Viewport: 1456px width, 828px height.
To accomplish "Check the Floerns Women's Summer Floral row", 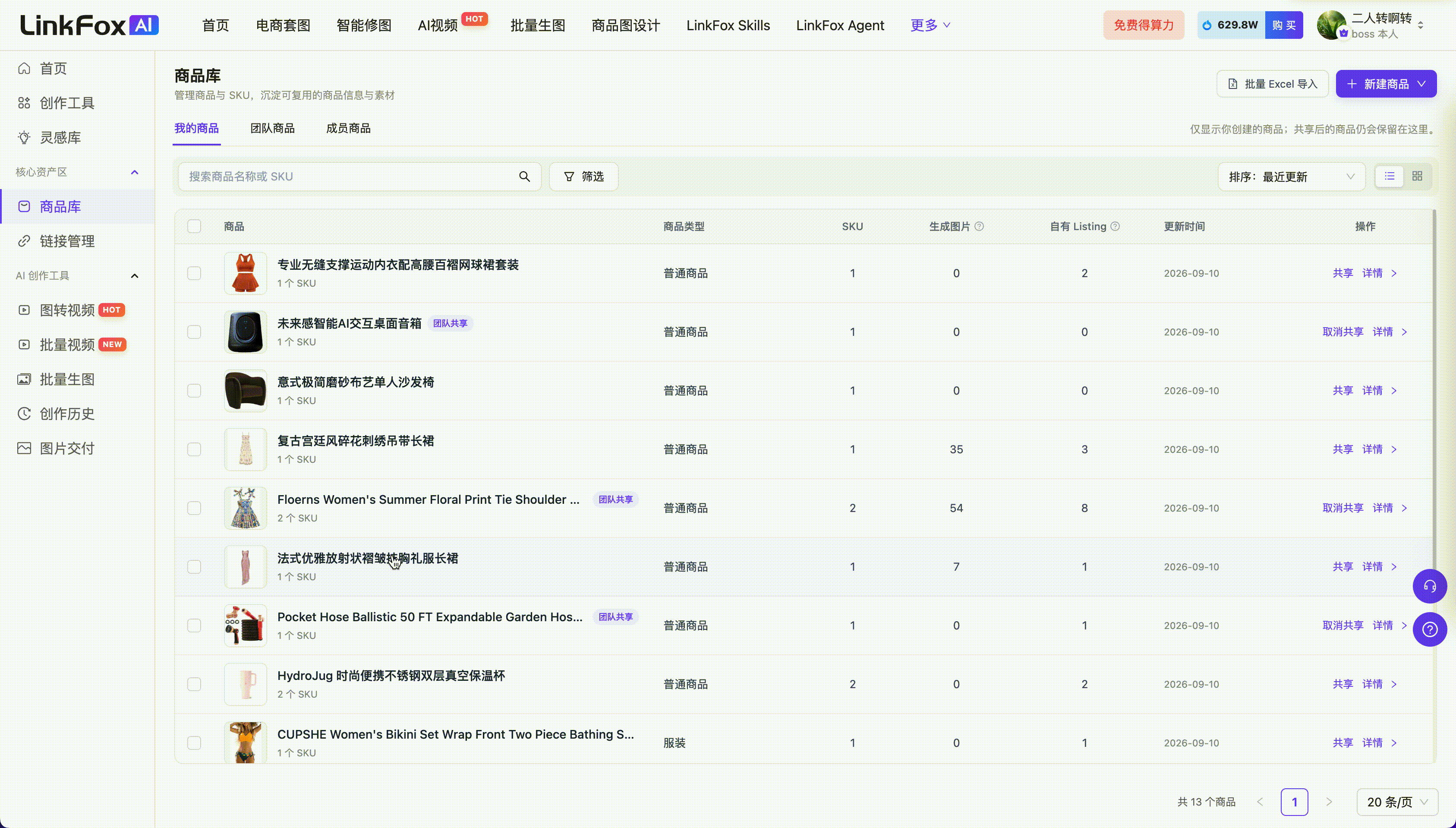I will tap(194, 508).
